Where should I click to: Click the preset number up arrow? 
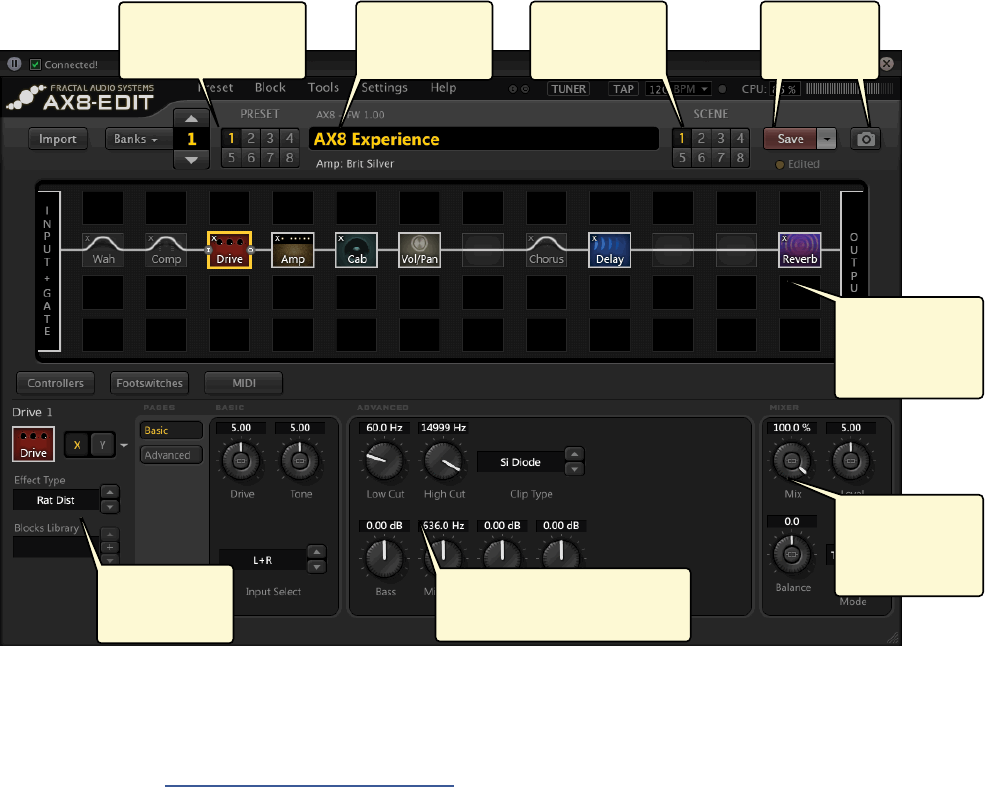tap(192, 119)
